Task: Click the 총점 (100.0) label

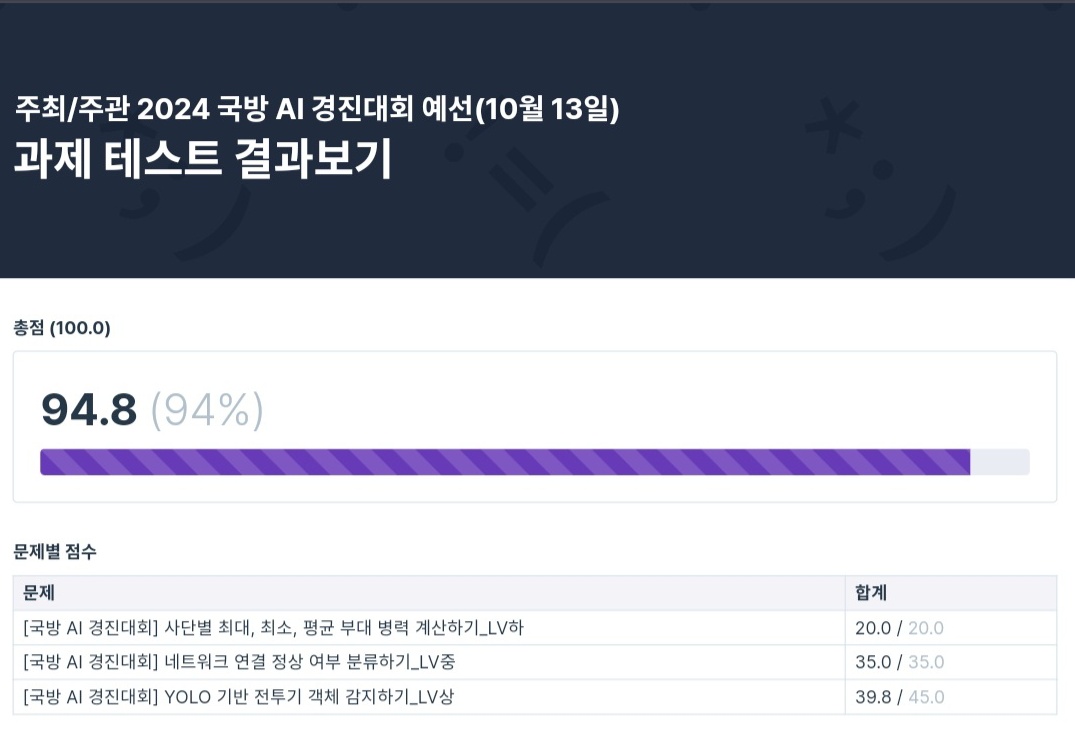Action: [x=62, y=328]
